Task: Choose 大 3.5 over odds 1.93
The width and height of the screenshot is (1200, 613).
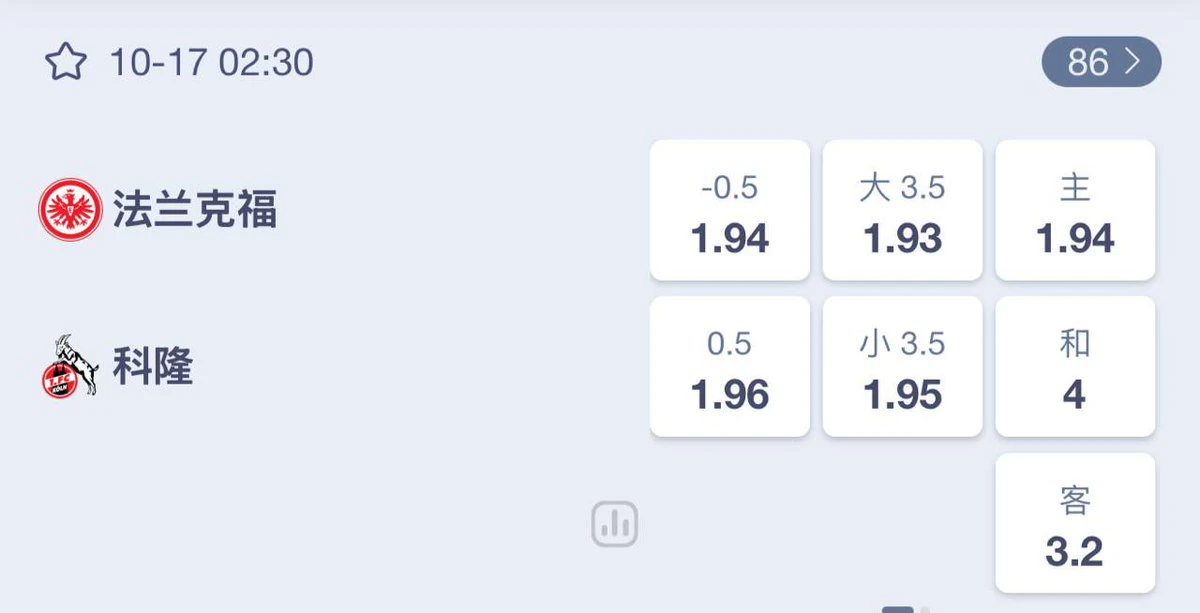Action: 902,210
